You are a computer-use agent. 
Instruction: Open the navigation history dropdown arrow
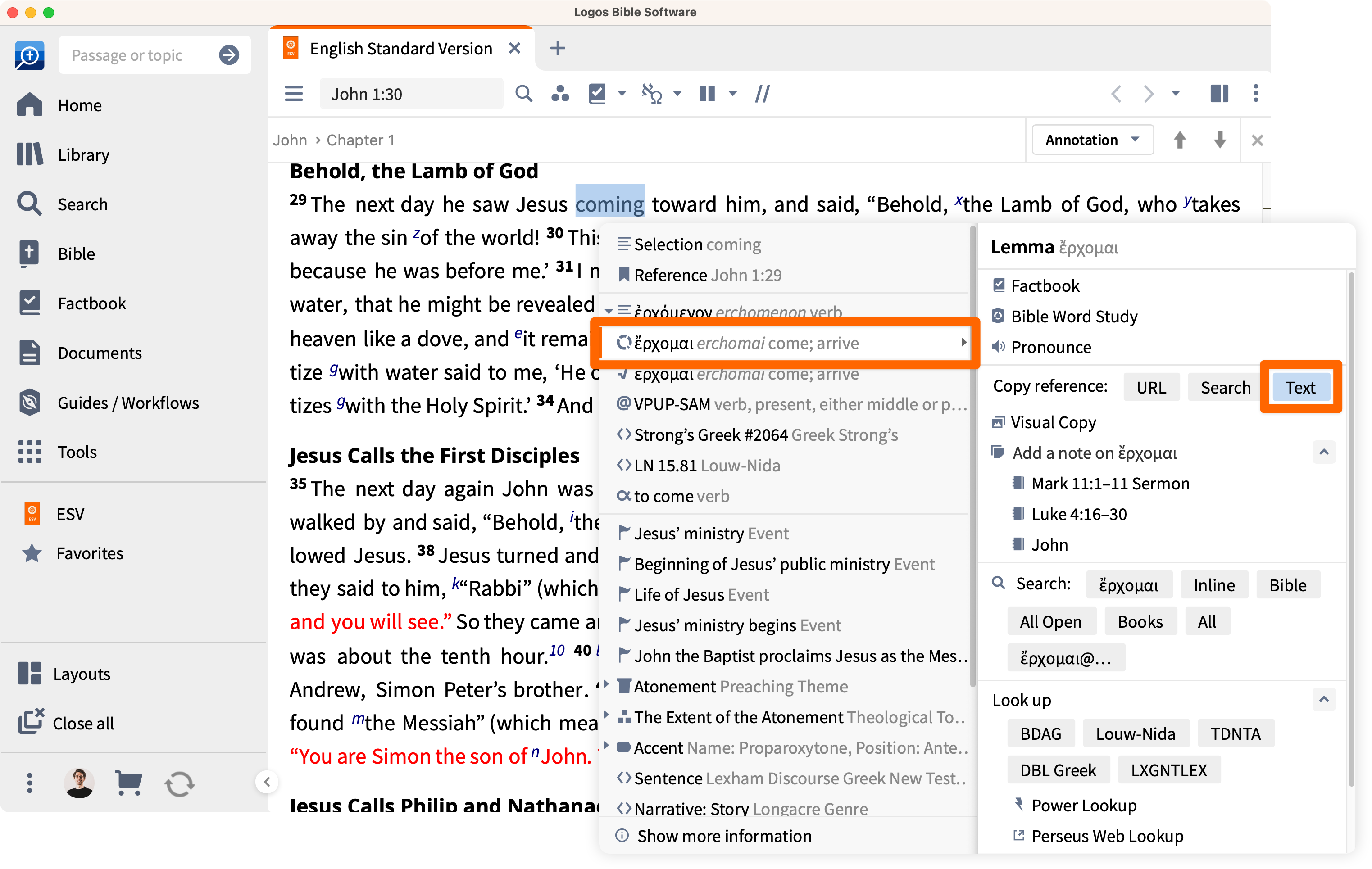click(1176, 93)
